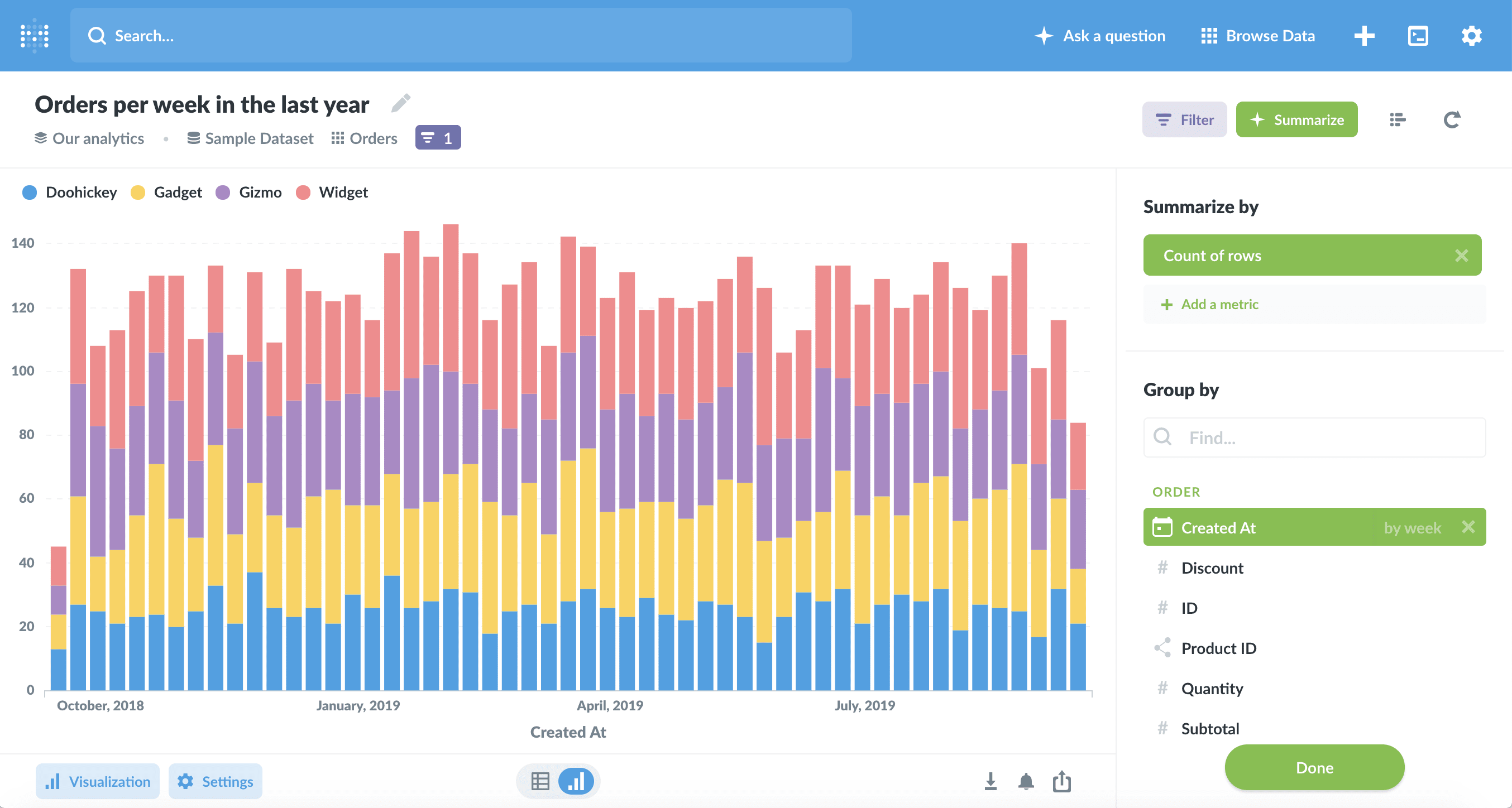Click the download icon to export data
This screenshot has width=1512, height=808.
point(990,781)
